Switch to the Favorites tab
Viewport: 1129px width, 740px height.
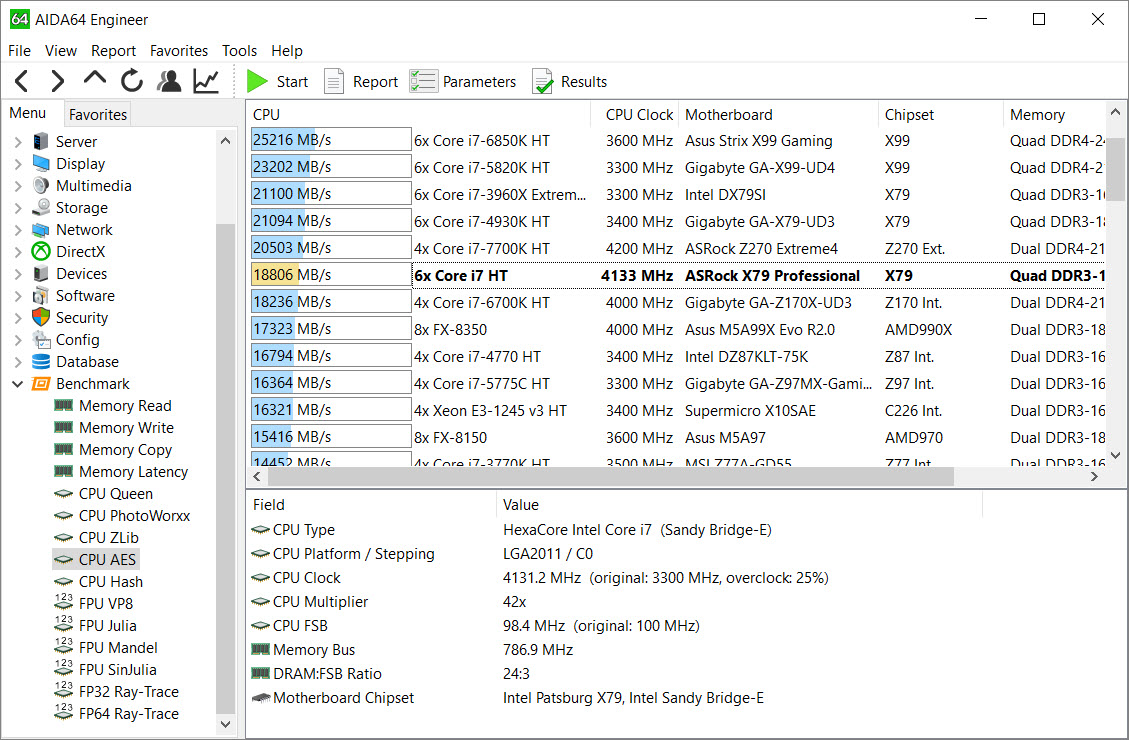point(97,114)
